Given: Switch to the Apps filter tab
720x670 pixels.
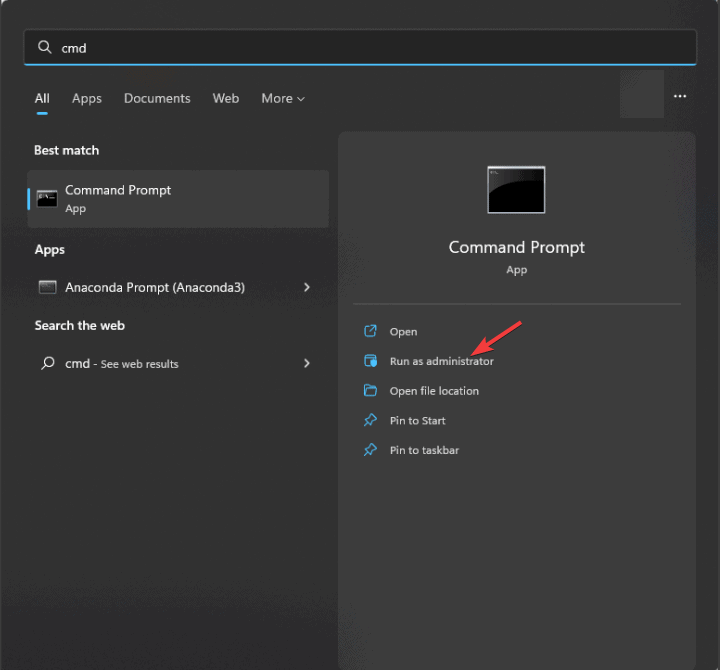Looking at the screenshot, I should [x=87, y=98].
